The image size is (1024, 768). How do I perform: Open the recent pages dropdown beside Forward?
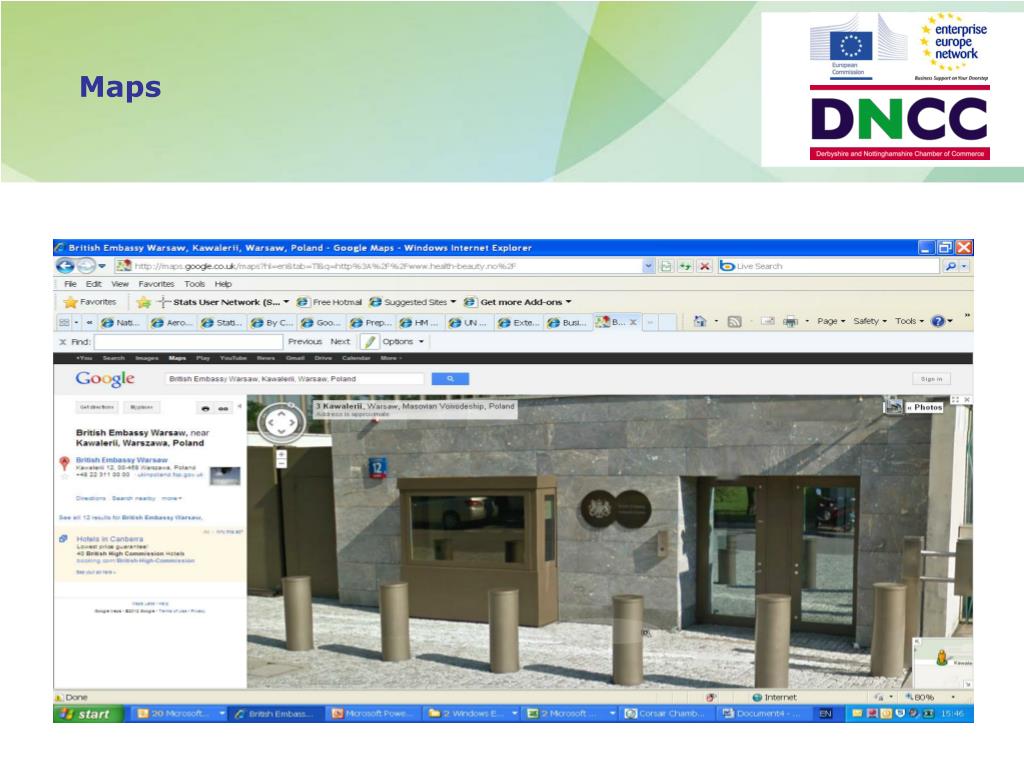(x=102, y=266)
